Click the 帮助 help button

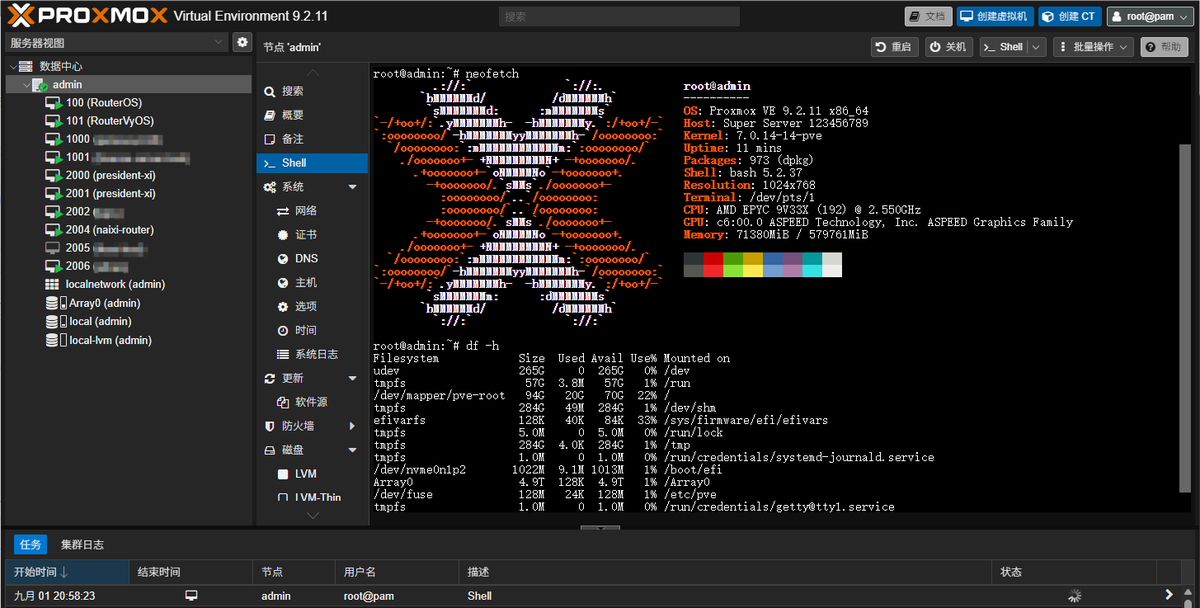(1165, 47)
